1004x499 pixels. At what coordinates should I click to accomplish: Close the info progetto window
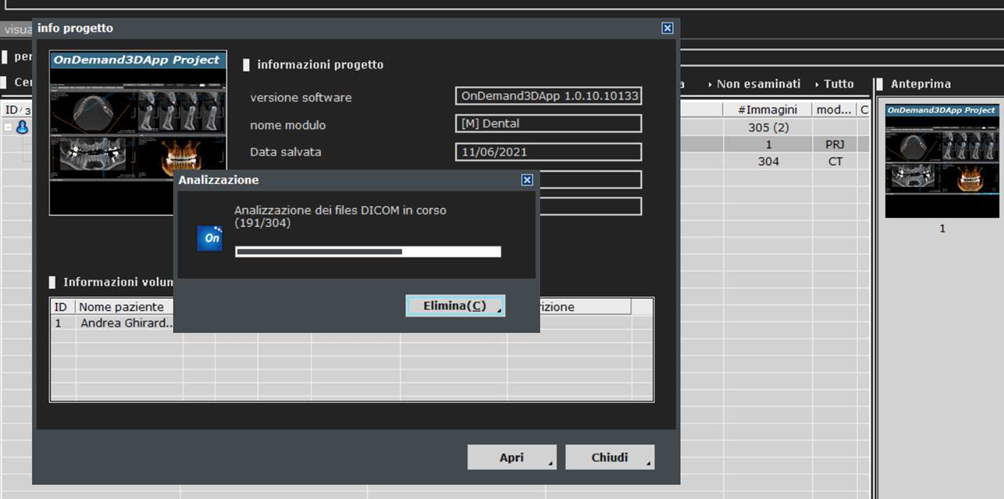click(x=667, y=28)
